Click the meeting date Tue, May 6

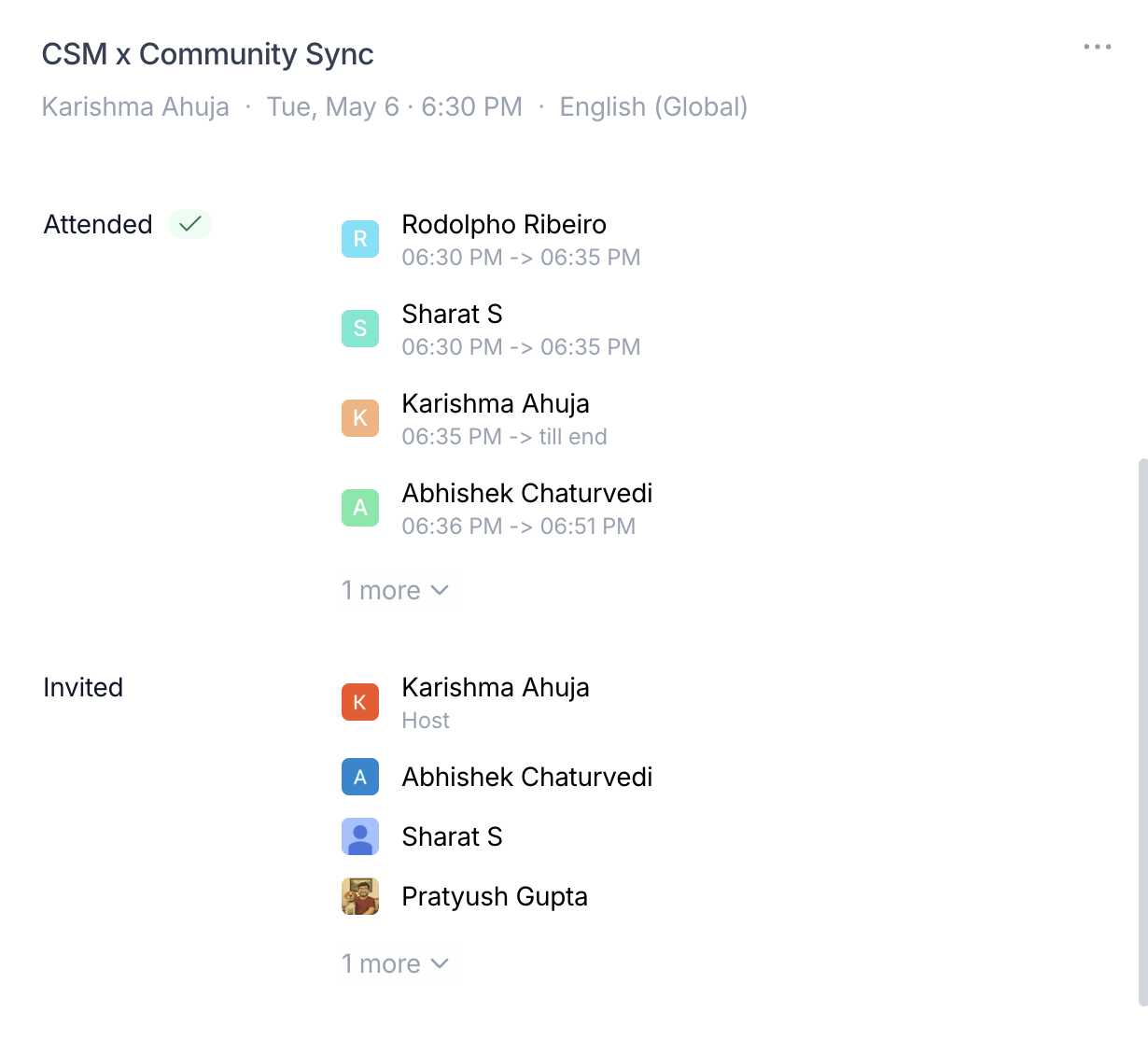click(x=332, y=107)
